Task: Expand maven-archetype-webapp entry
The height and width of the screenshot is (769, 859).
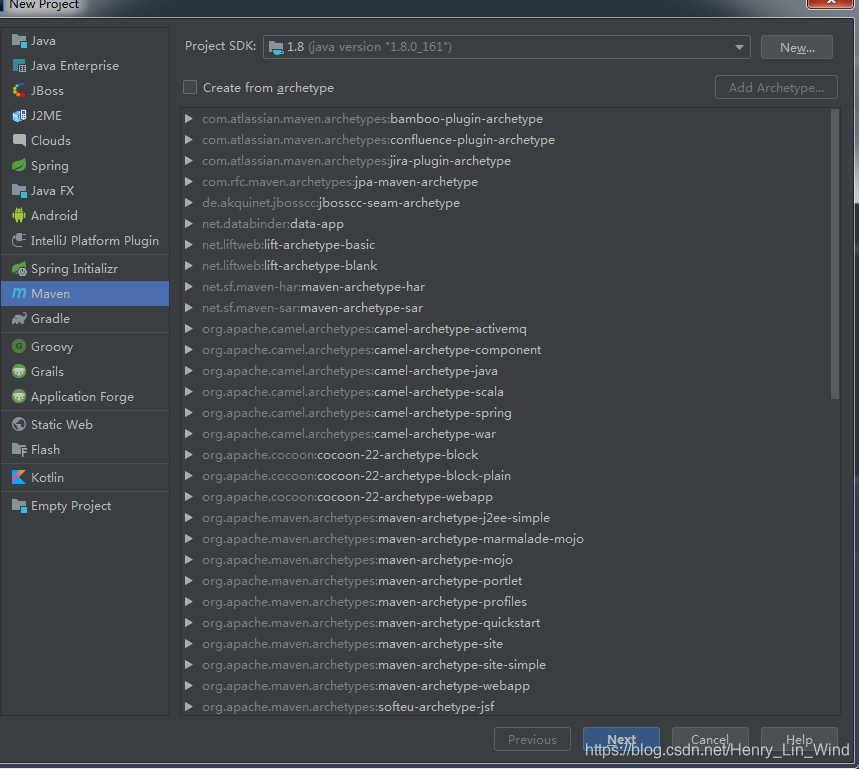Action: (188, 686)
